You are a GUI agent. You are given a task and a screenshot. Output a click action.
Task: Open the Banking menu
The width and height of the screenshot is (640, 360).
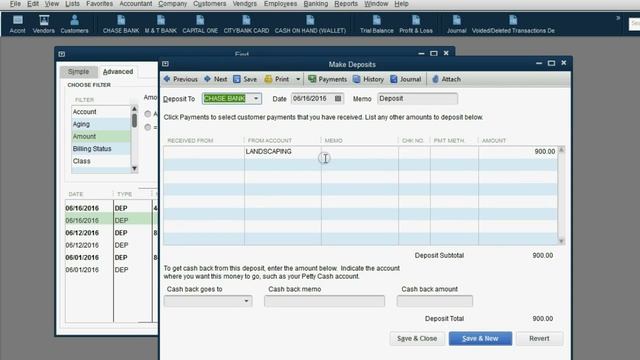pyautogui.click(x=316, y=4)
